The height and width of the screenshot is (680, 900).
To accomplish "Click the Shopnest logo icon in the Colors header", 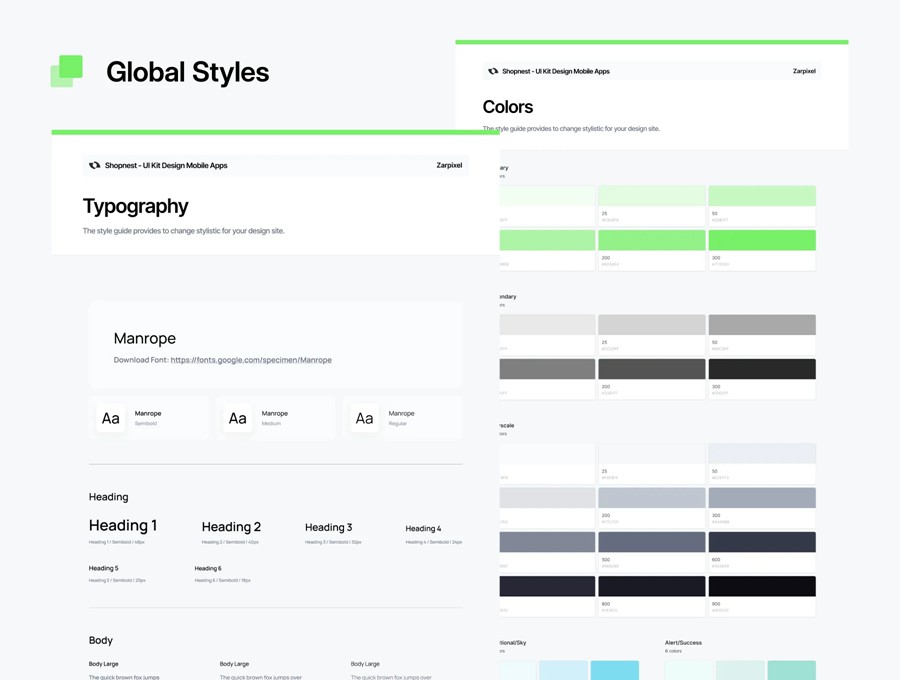I will pyautogui.click(x=492, y=72).
